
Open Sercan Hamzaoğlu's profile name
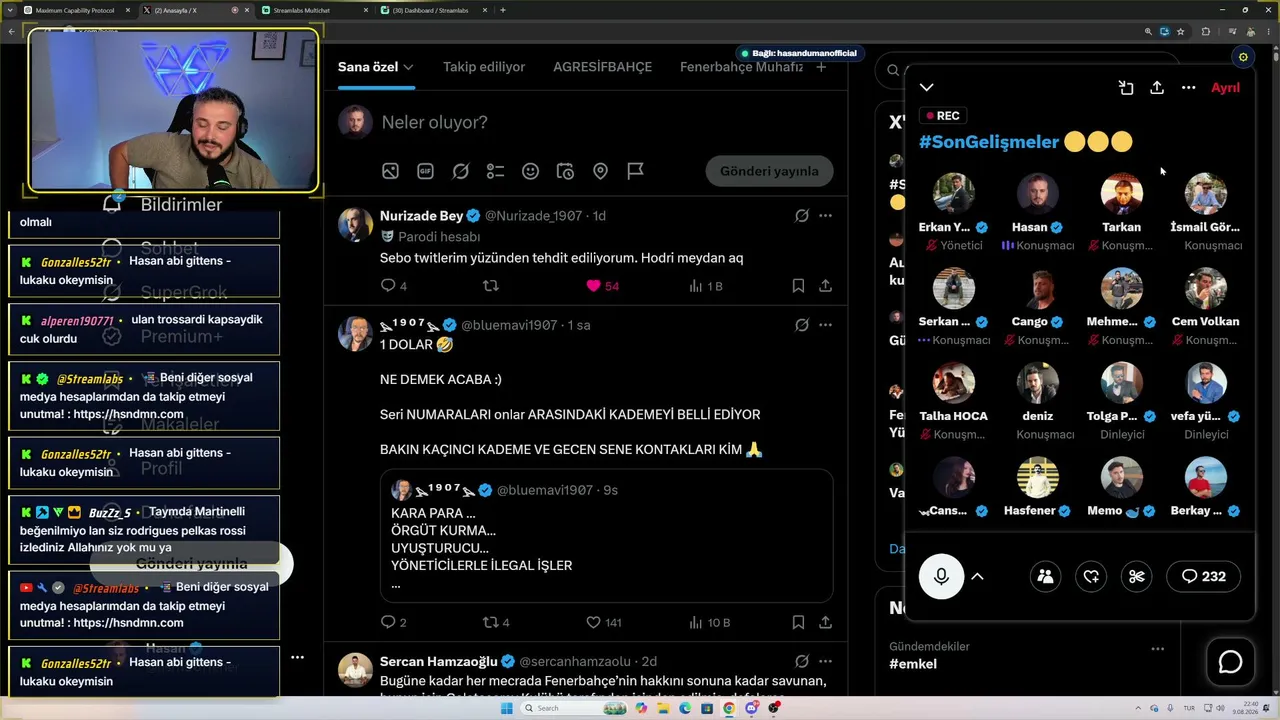[x=438, y=661]
